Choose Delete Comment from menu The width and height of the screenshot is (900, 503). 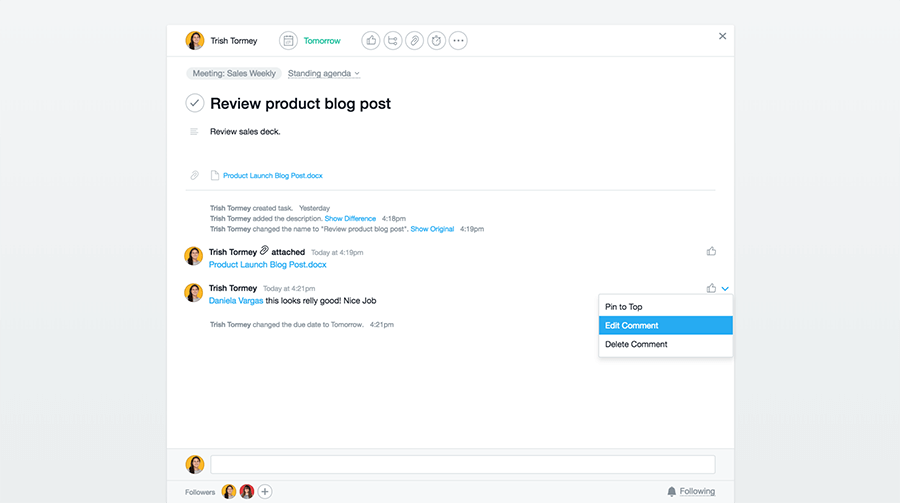coord(666,344)
